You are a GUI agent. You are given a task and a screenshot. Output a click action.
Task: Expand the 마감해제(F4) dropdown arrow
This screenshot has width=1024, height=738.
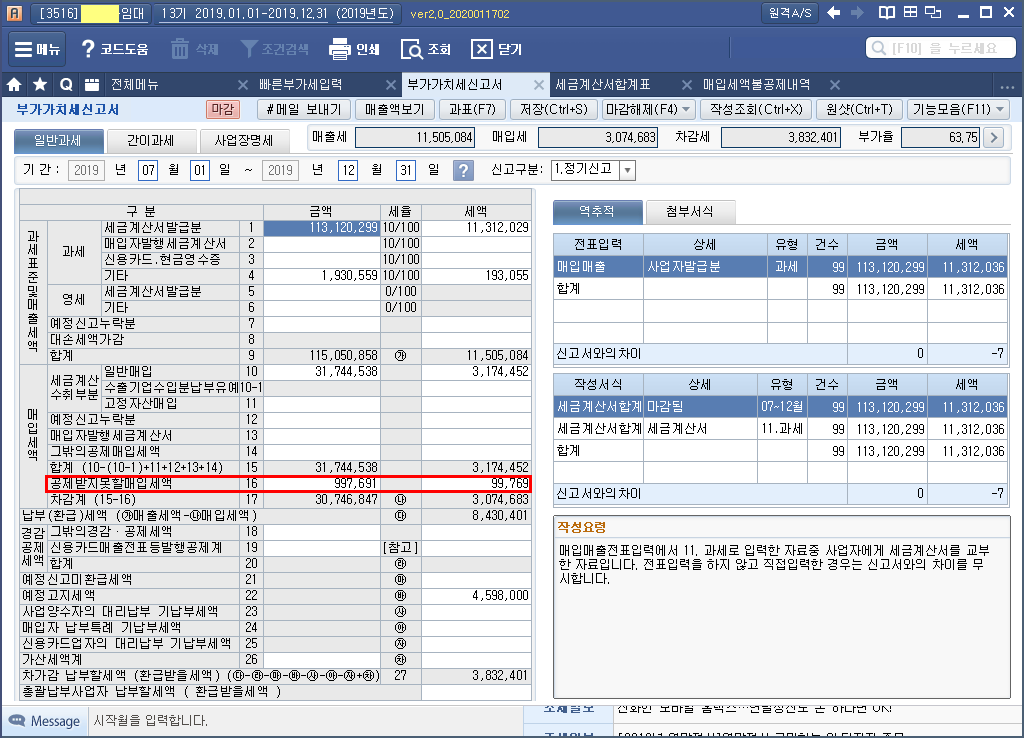[x=686, y=110]
